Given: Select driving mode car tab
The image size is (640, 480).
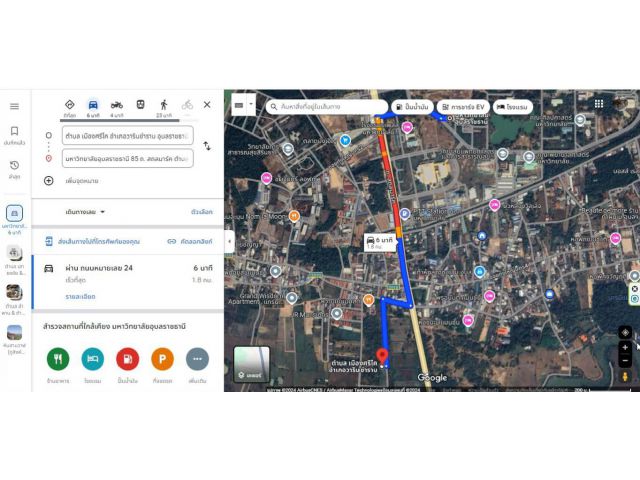Looking at the screenshot, I should click(93, 105).
